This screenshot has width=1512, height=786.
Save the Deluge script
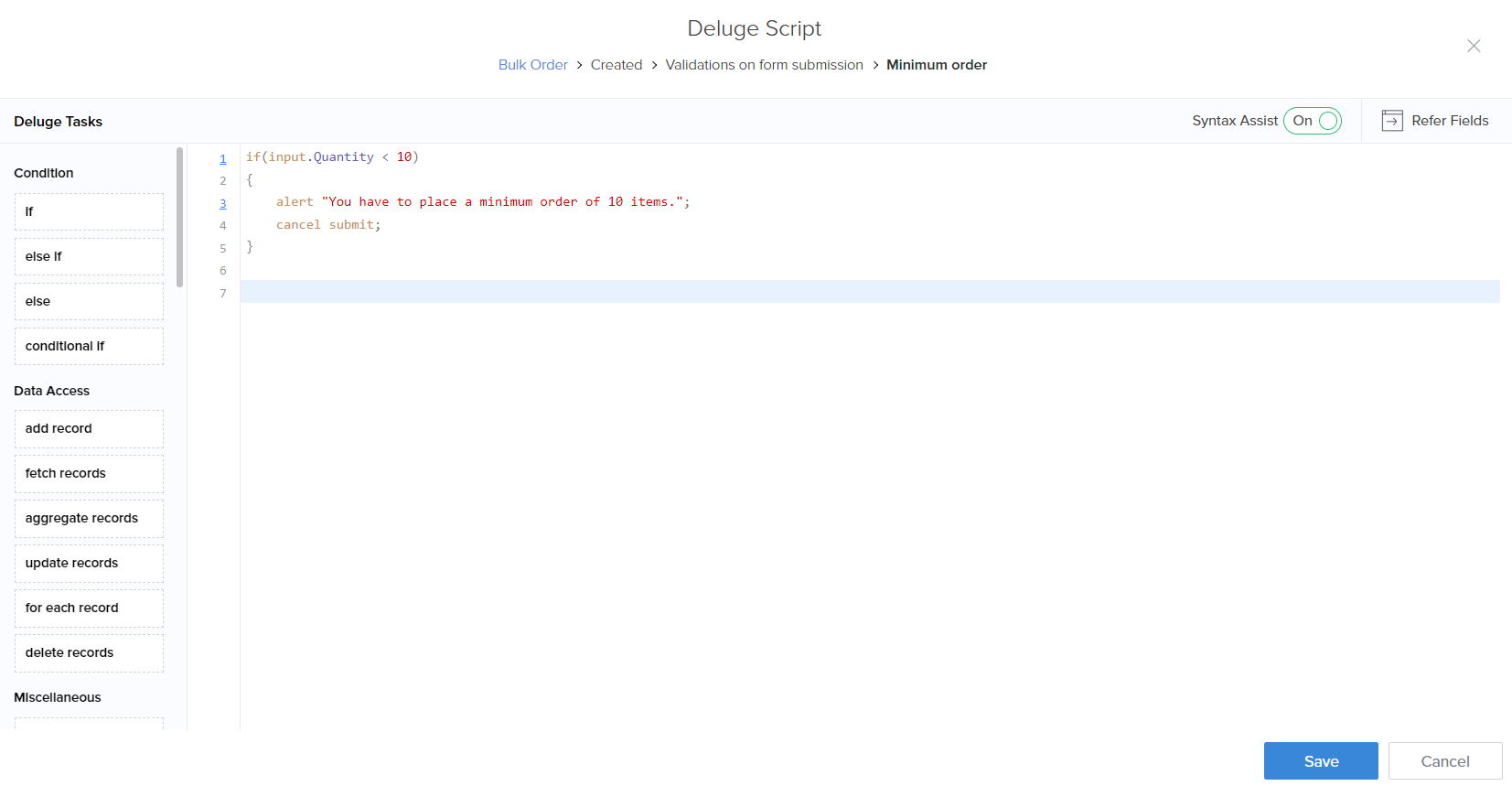(1320, 760)
